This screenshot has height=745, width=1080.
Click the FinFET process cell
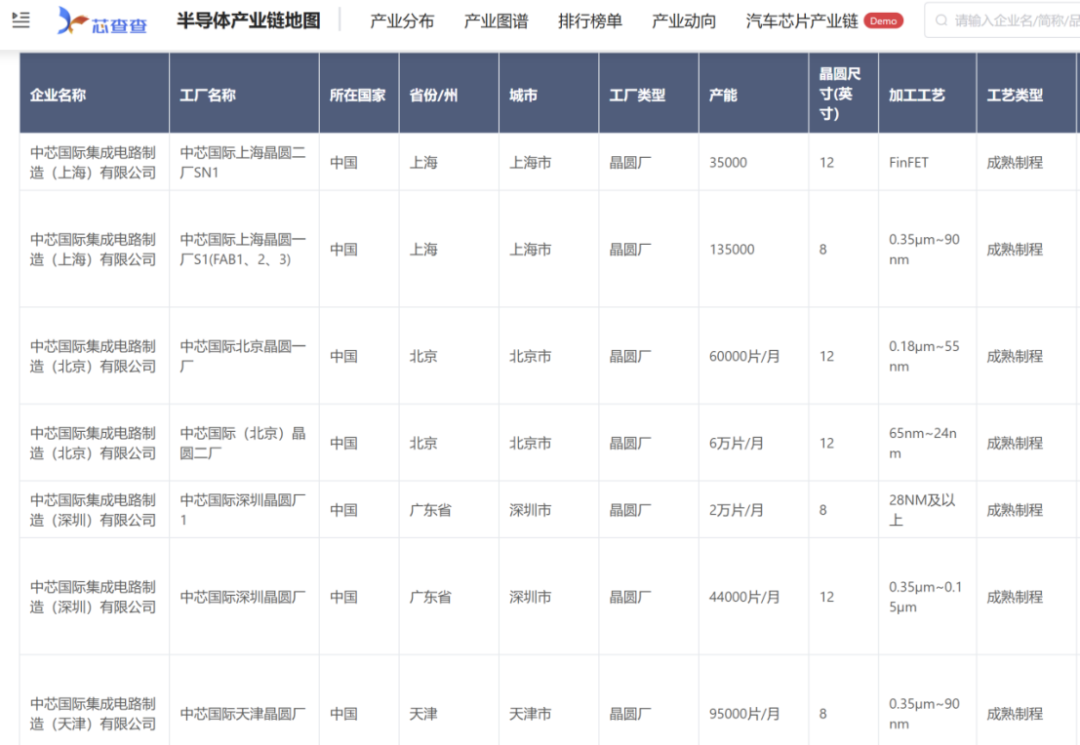pyautogui.click(x=908, y=162)
